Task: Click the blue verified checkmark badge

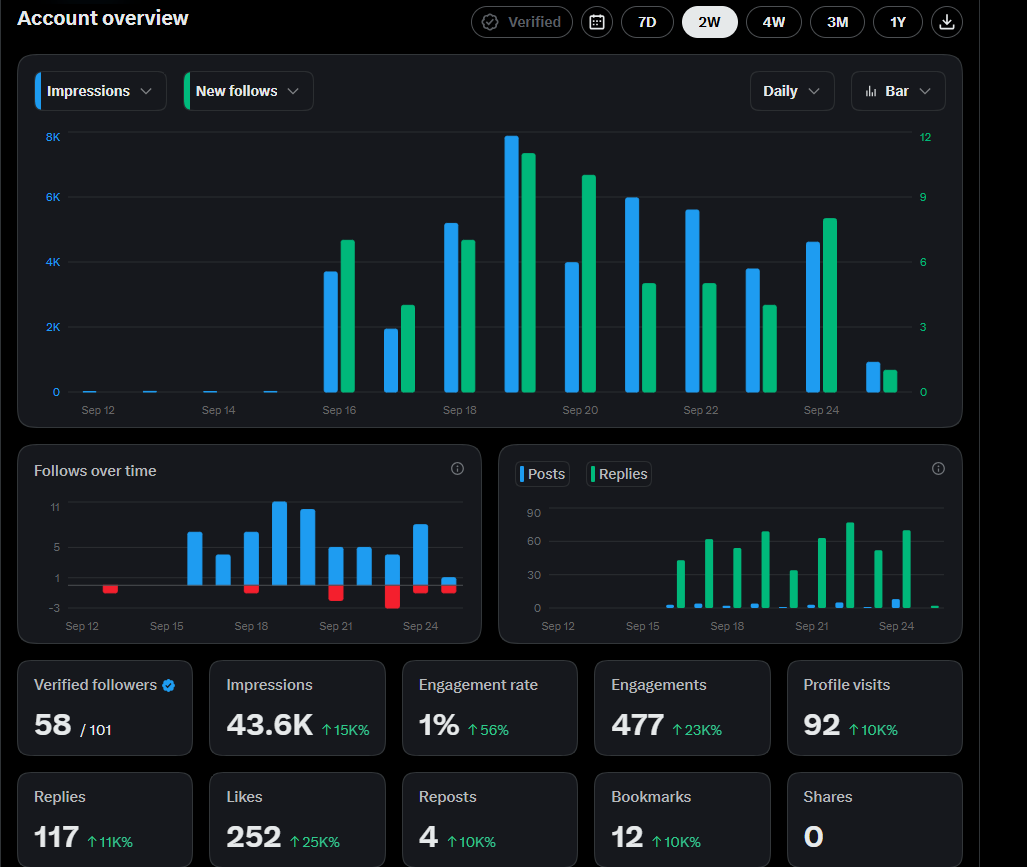Action: click(x=168, y=686)
